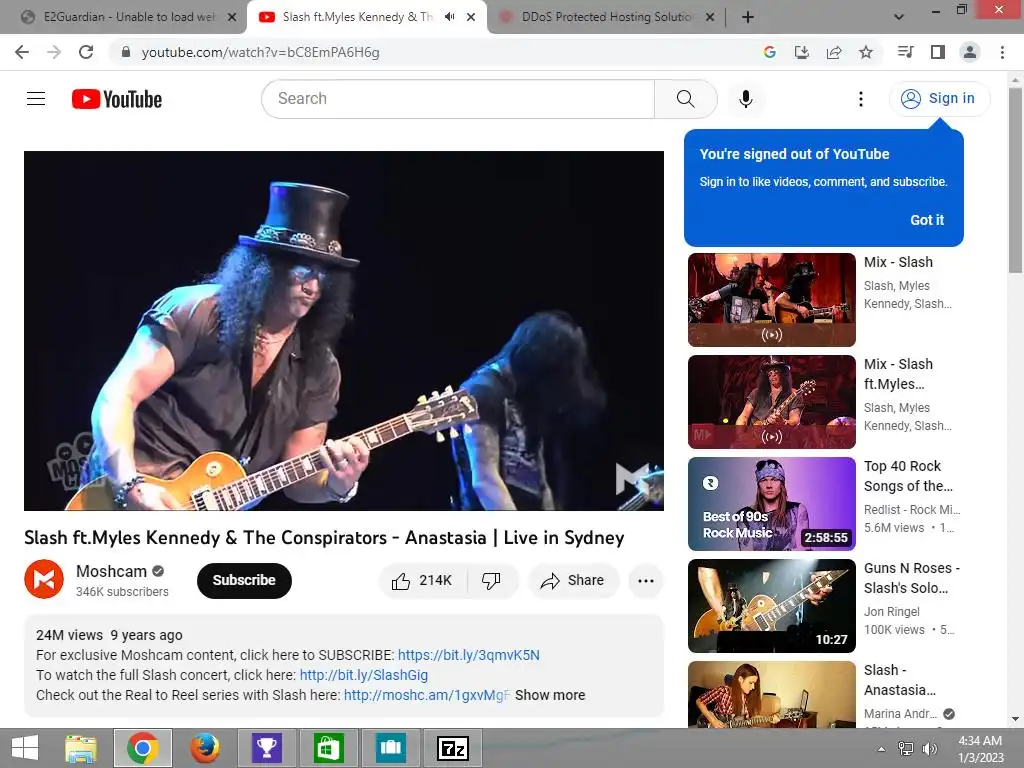Screen dimensions: 1024x768
Task: Close the DDoS Protected Hosting tab
Action: [x=710, y=17]
